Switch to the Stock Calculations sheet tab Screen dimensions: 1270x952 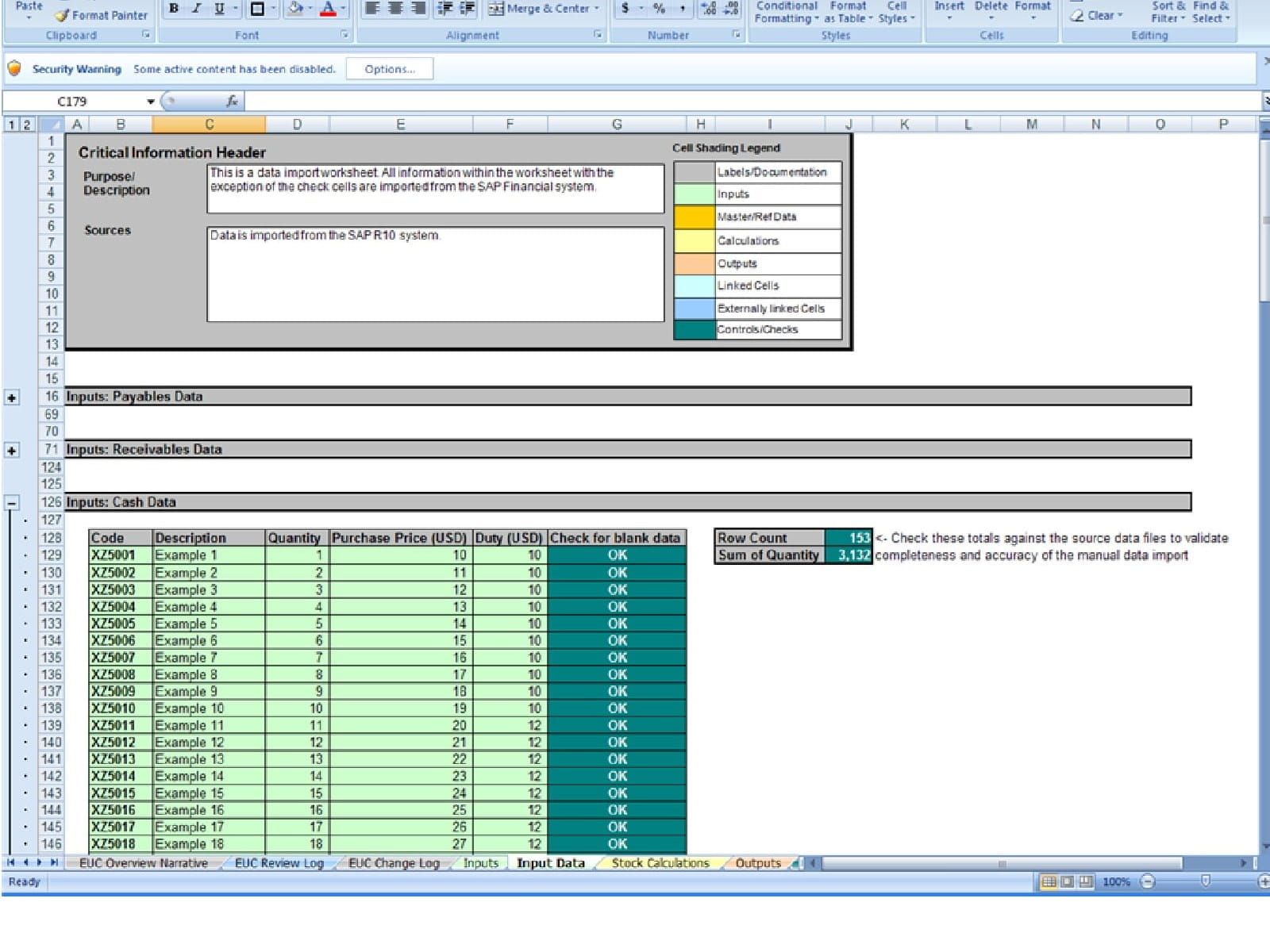pyautogui.click(x=660, y=863)
